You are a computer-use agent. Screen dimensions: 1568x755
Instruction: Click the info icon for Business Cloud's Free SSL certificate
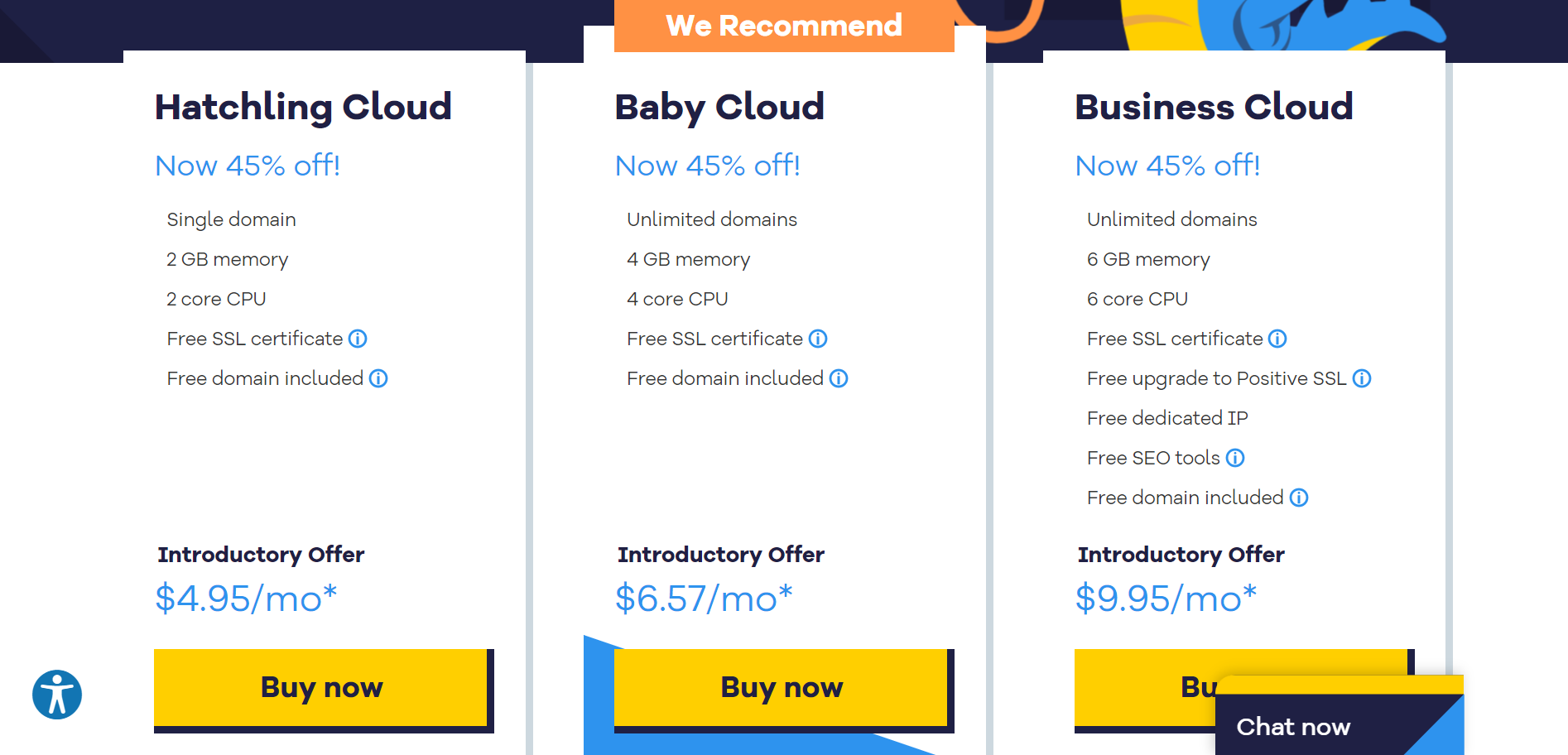[x=1277, y=339]
